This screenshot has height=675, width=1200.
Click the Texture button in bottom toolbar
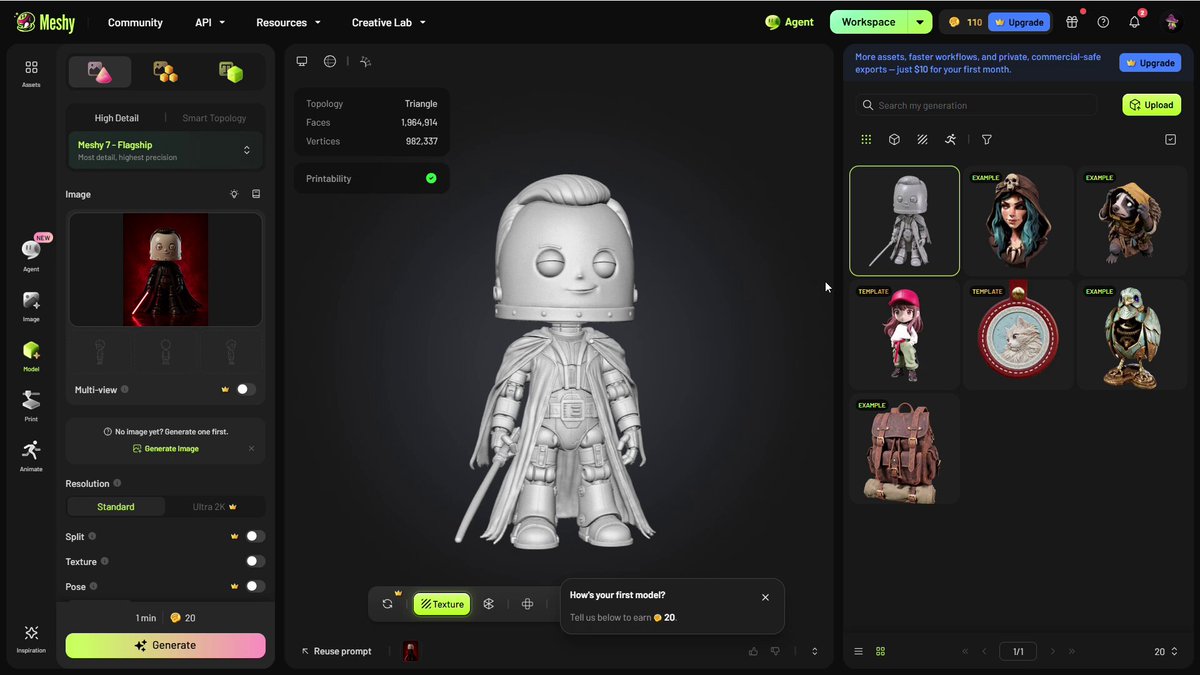[x=442, y=604]
